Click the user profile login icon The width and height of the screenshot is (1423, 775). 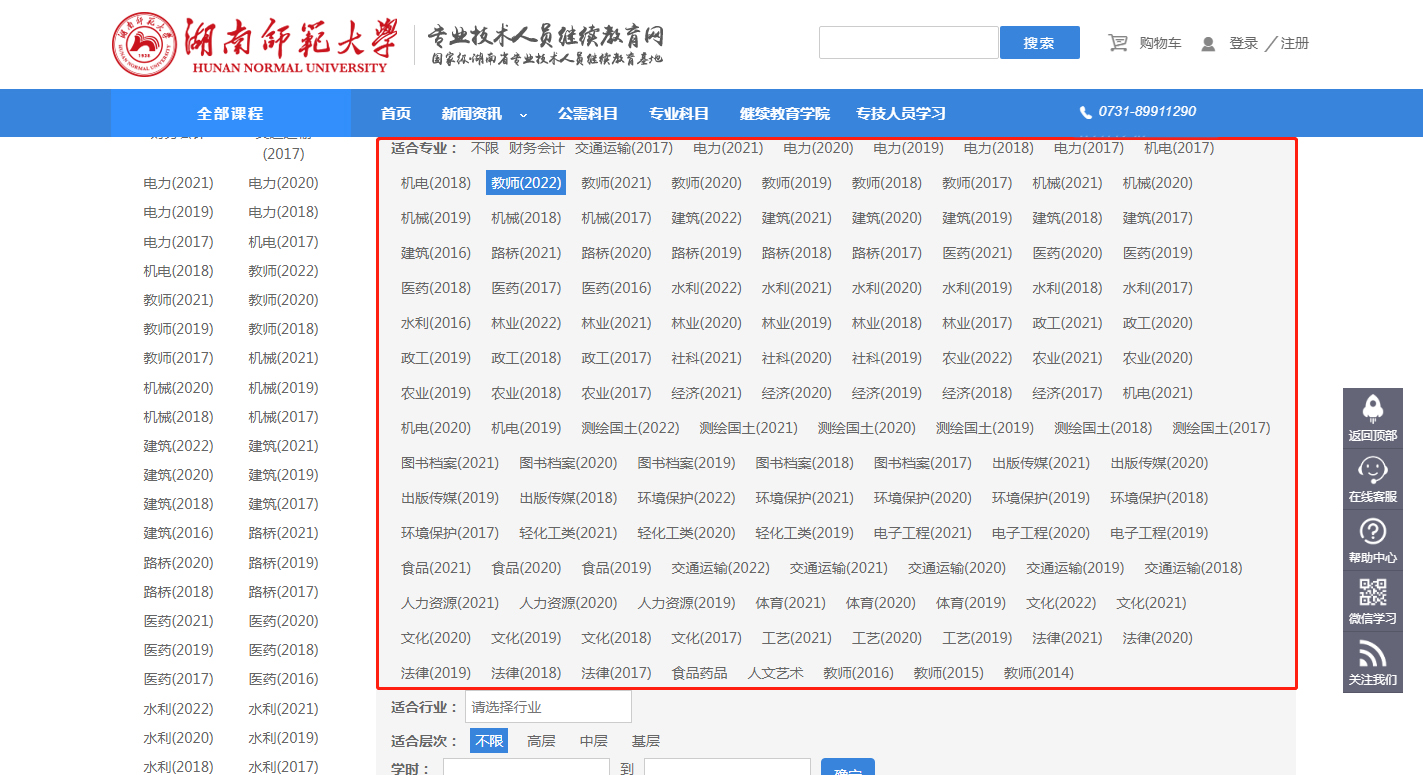(x=1208, y=44)
